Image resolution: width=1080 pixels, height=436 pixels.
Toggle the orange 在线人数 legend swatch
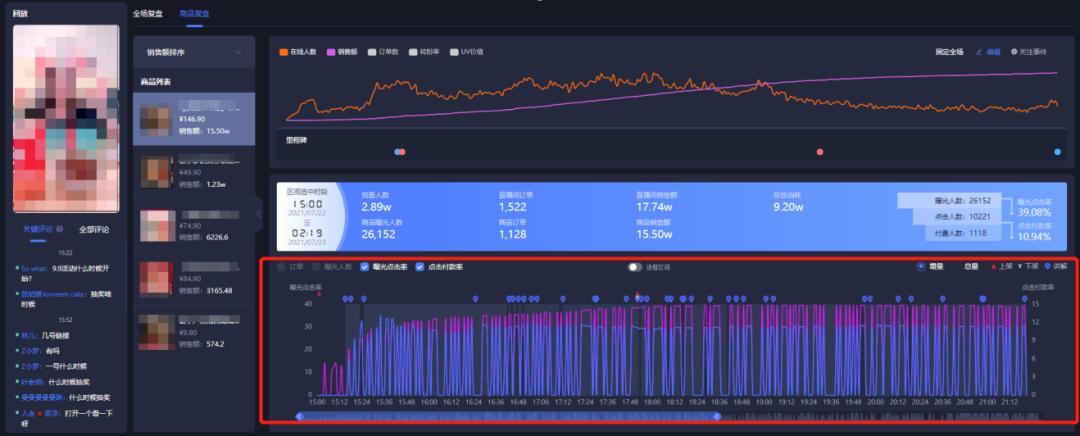point(283,52)
